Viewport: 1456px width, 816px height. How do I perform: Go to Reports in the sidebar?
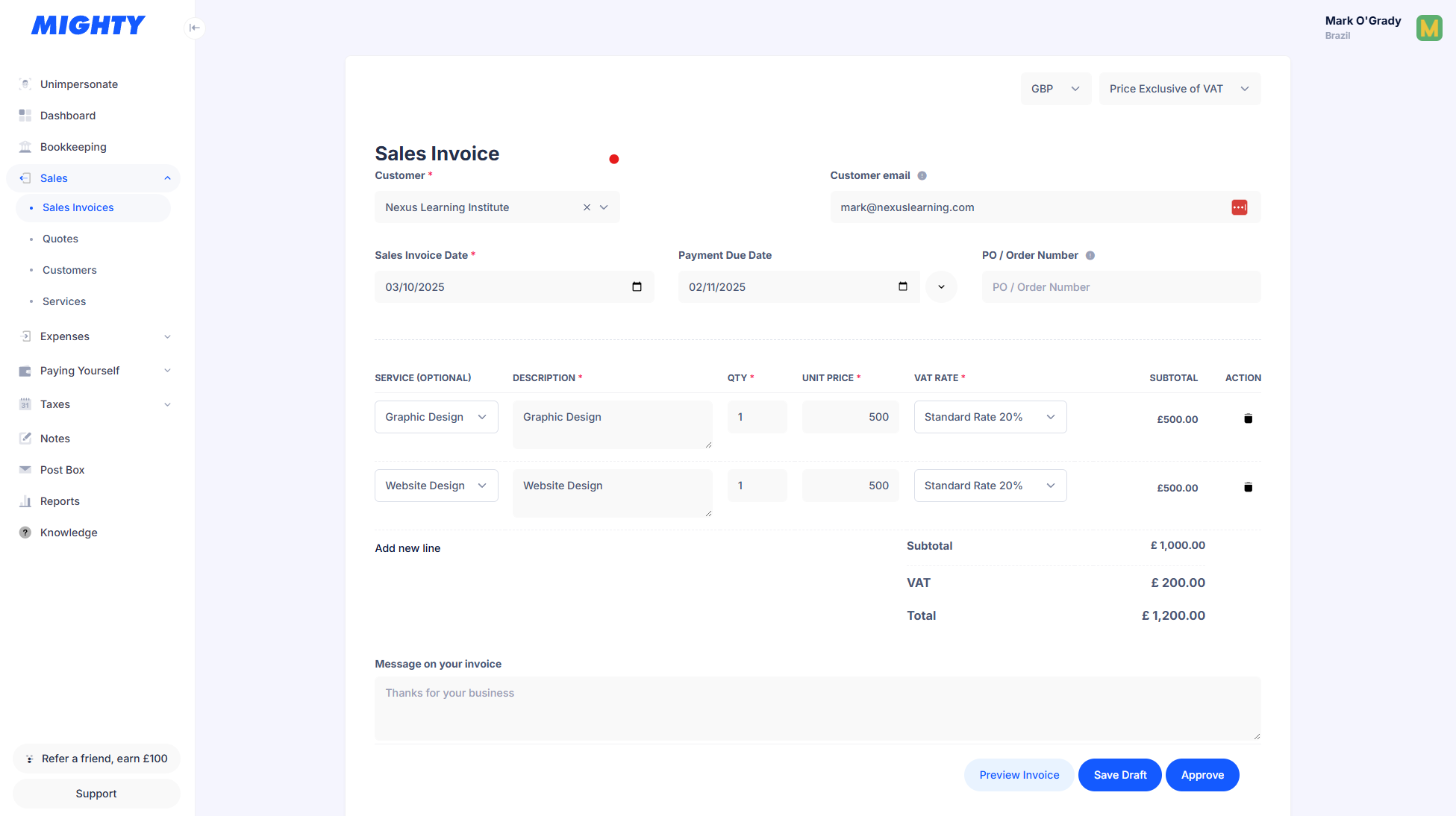click(x=60, y=501)
